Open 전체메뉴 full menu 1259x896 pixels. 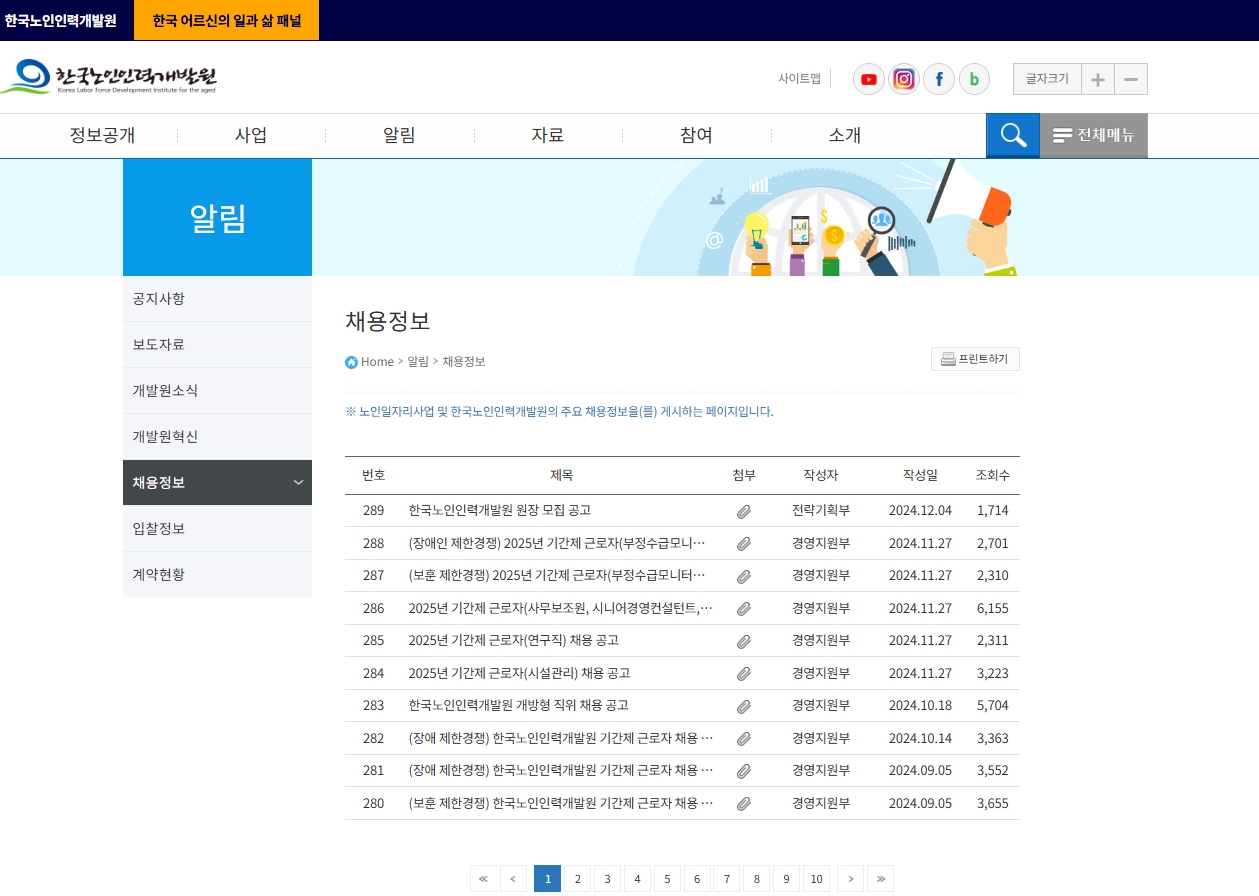(1094, 135)
